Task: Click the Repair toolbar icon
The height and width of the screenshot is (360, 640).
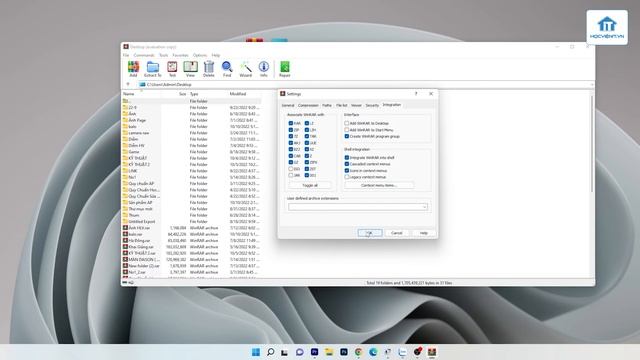Action: [284, 69]
